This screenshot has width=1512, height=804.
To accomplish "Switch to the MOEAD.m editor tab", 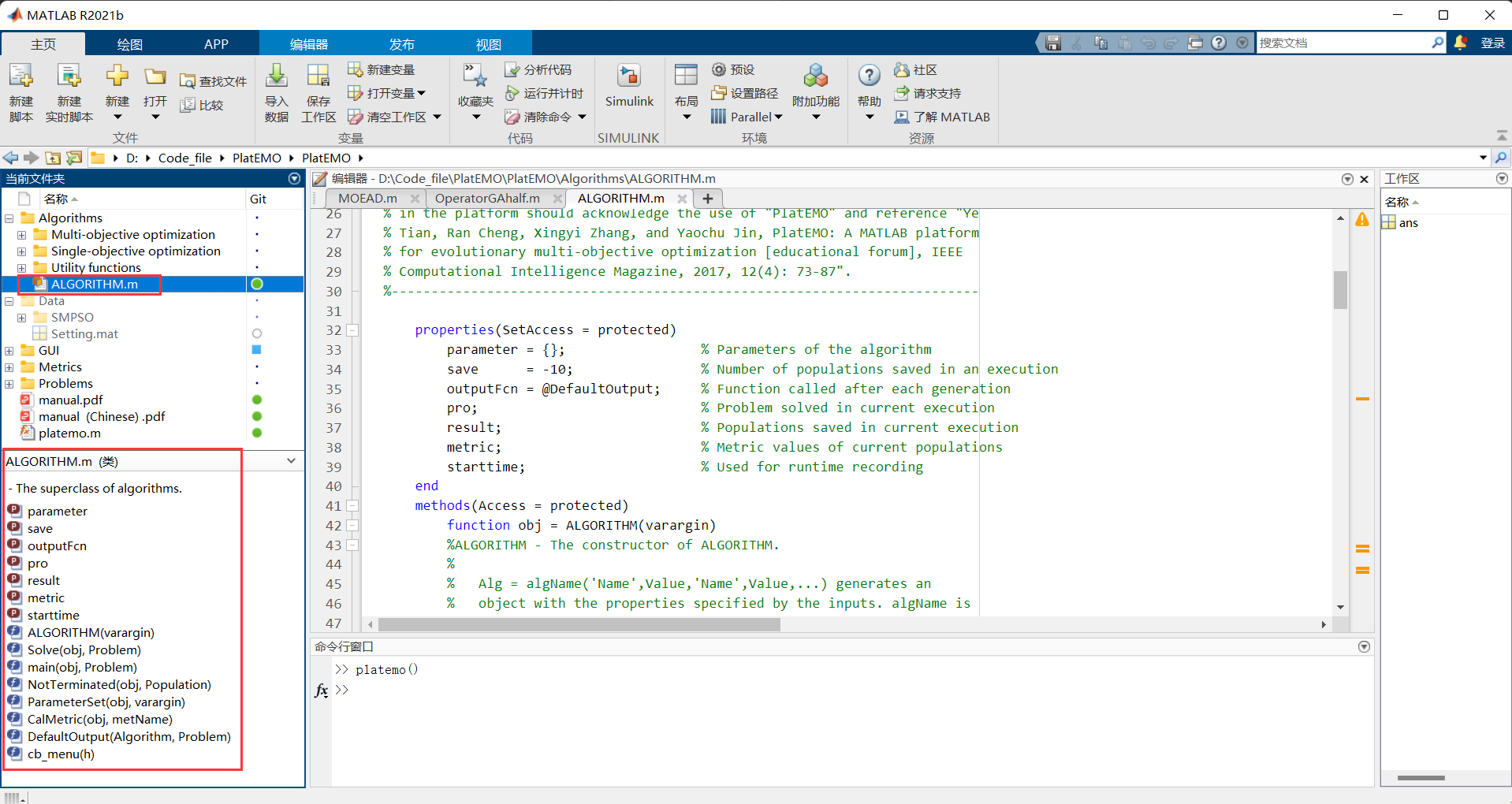I will pos(367,198).
